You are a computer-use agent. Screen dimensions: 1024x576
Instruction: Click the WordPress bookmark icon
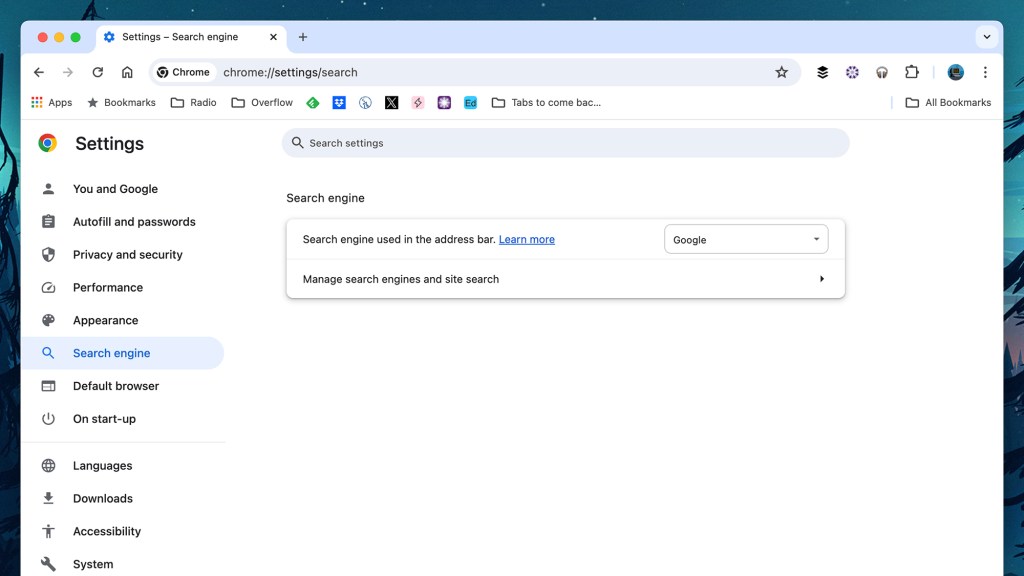pyautogui.click(x=365, y=102)
